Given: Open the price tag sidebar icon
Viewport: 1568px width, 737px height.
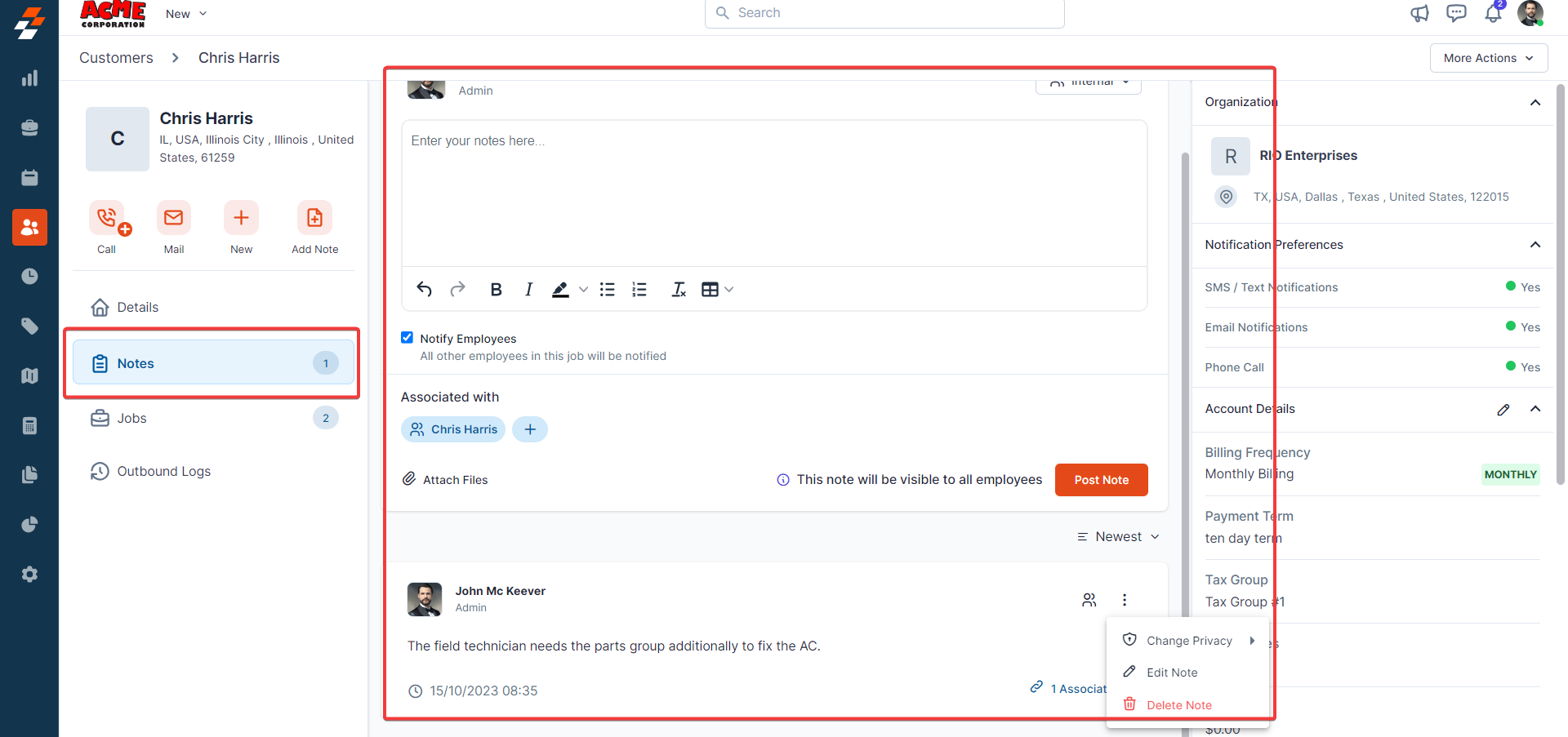Looking at the screenshot, I should (29, 326).
